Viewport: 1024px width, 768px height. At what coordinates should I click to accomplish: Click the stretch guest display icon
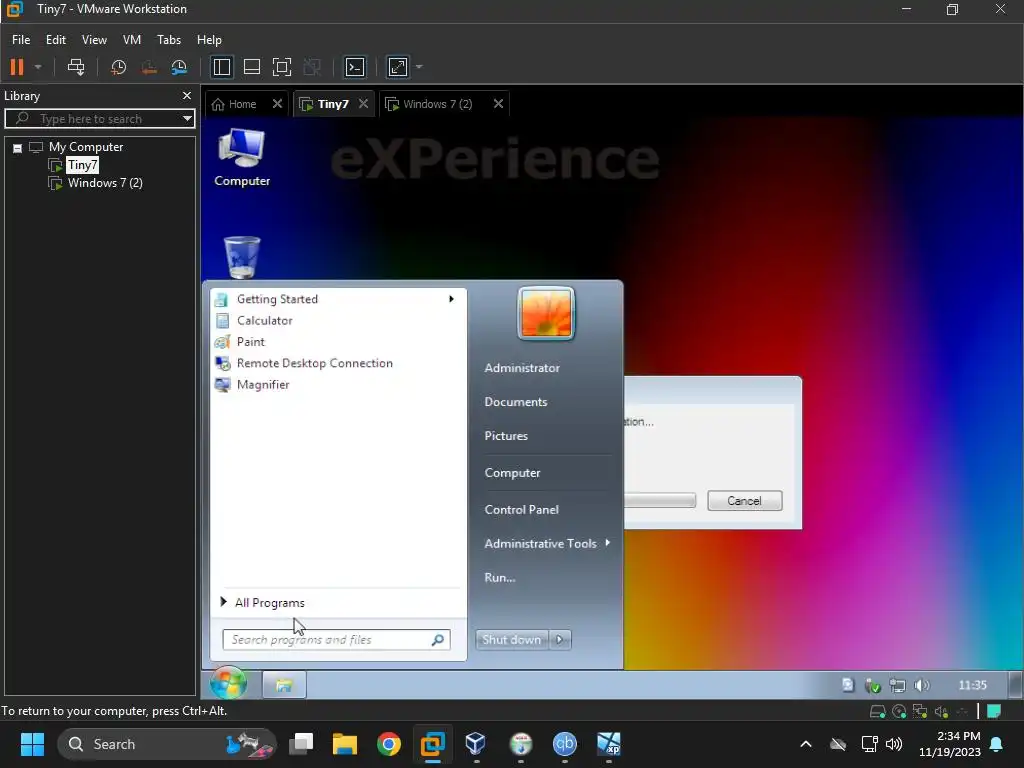(398, 67)
